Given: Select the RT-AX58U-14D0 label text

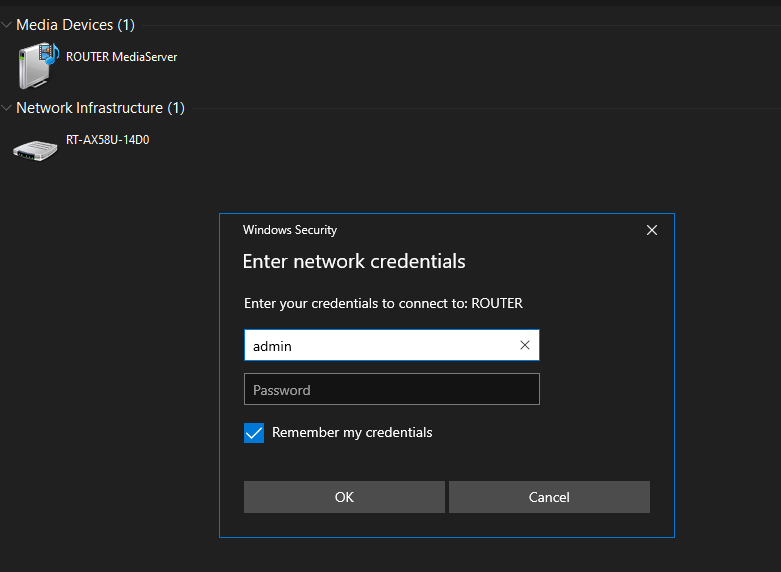Looking at the screenshot, I should [108, 140].
